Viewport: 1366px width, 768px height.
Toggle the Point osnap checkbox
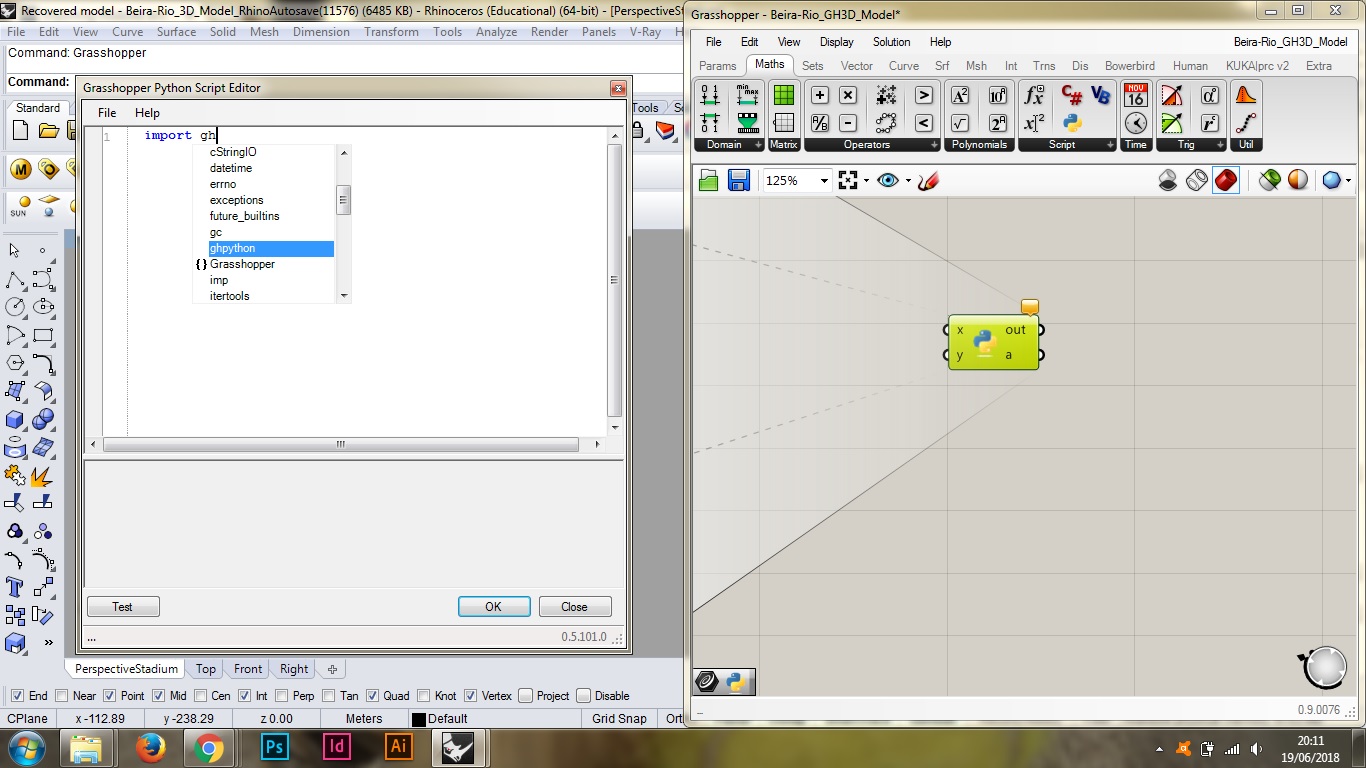pyautogui.click(x=110, y=696)
